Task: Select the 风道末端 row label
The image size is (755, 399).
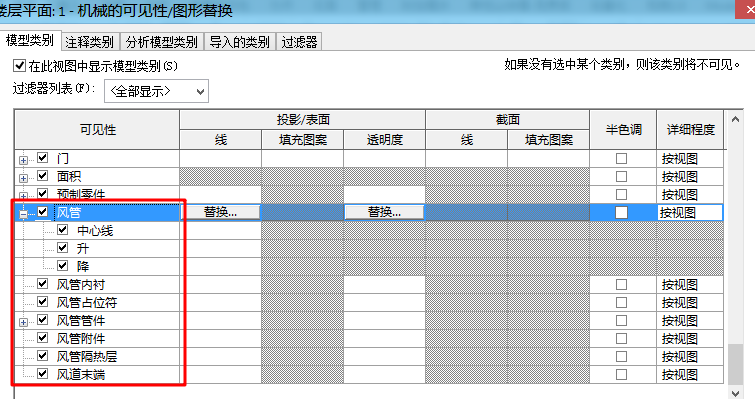Action: [80, 374]
